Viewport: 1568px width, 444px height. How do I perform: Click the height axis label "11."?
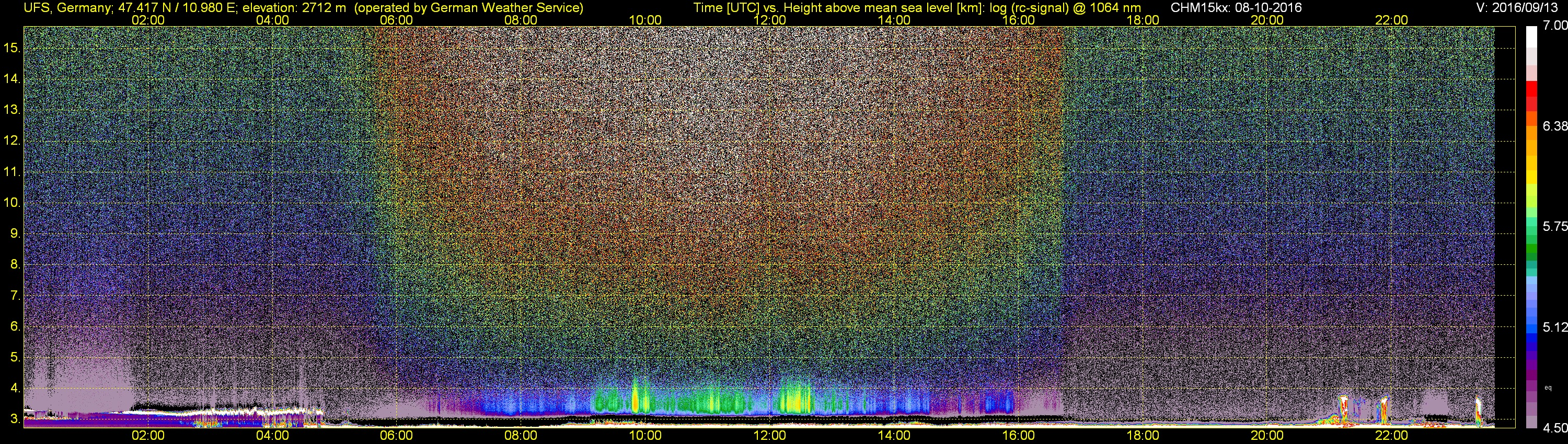[x=11, y=171]
